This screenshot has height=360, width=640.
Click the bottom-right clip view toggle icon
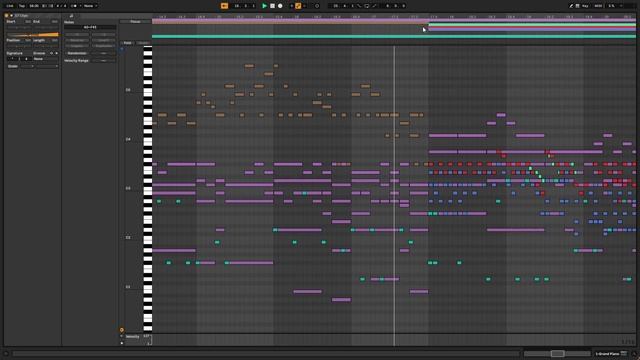tap(633, 353)
